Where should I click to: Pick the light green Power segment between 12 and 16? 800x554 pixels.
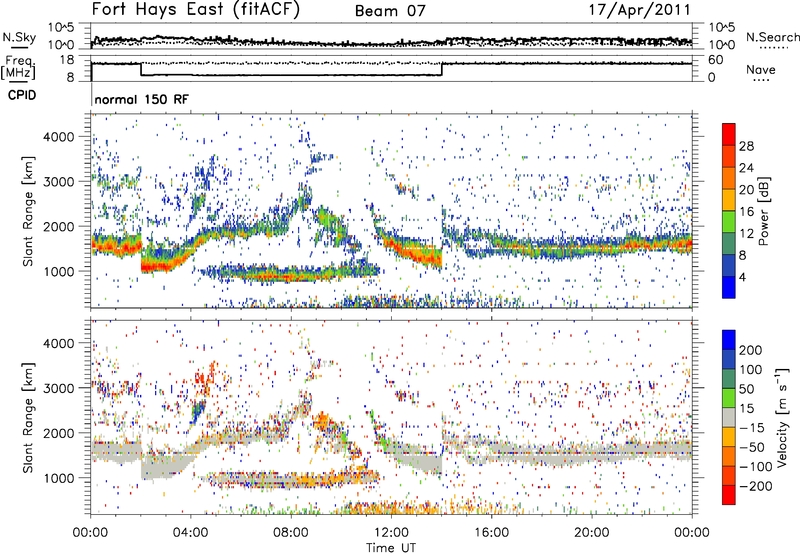pos(729,222)
